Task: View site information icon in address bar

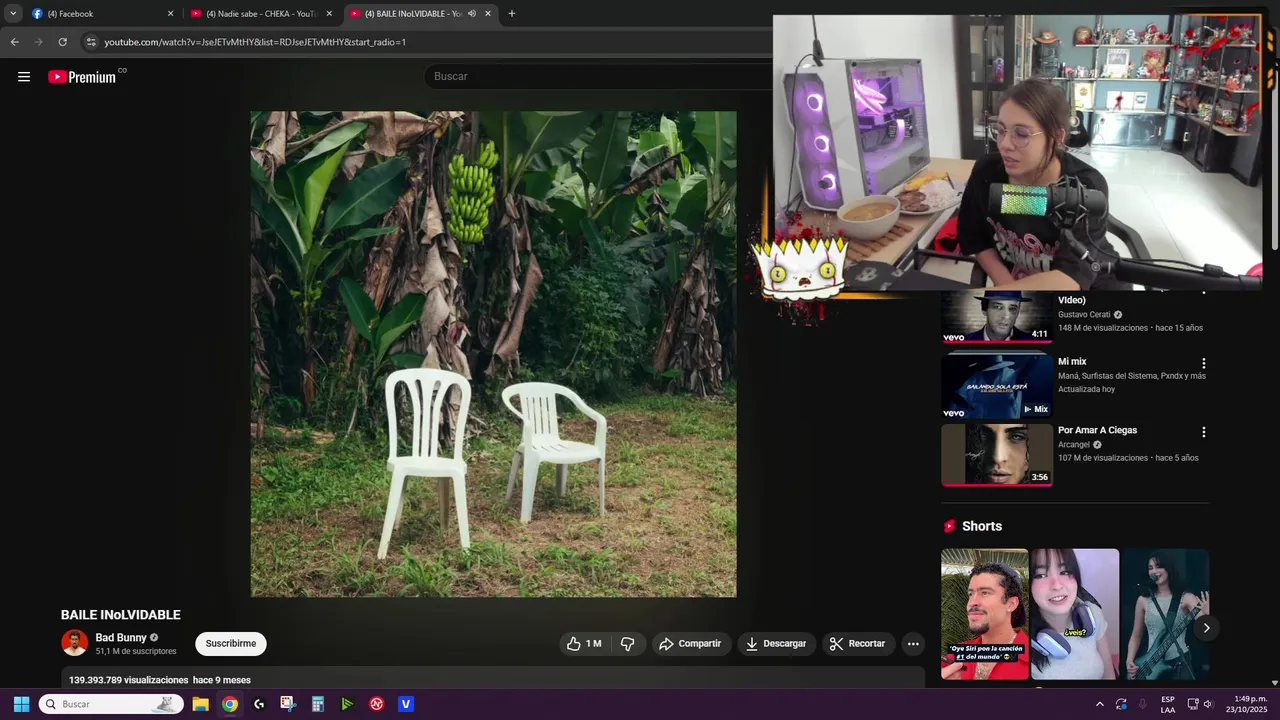Action: click(x=91, y=42)
